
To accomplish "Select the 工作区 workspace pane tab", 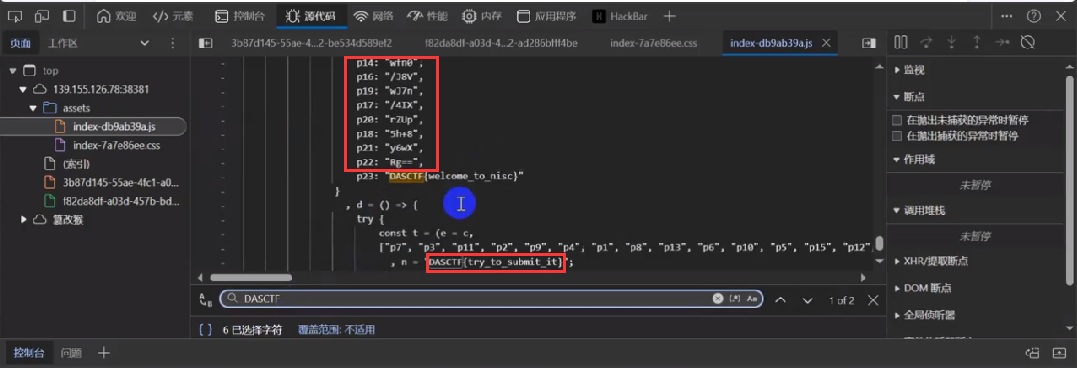I will click(63, 43).
